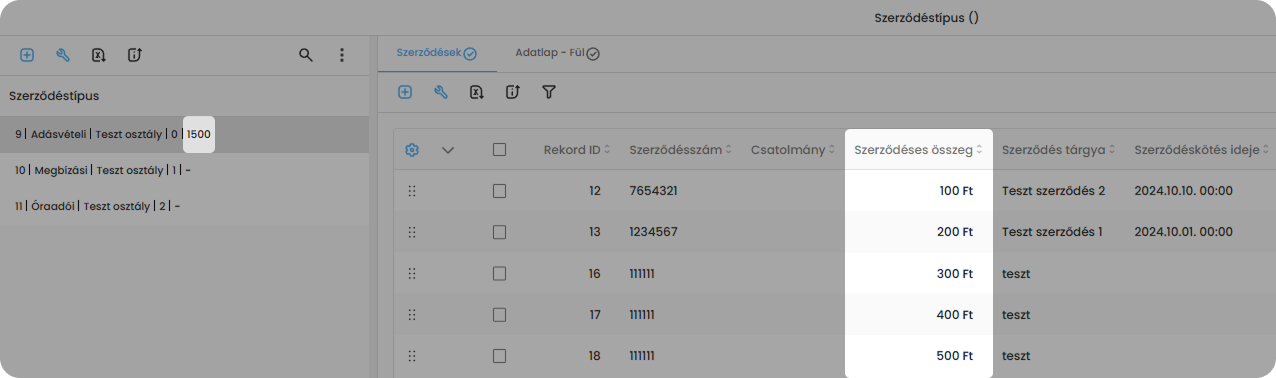The height and width of the screenshot is (378, 1276).
Task: Select the 11 Óraadói contract type row
Action: (184, 206)
